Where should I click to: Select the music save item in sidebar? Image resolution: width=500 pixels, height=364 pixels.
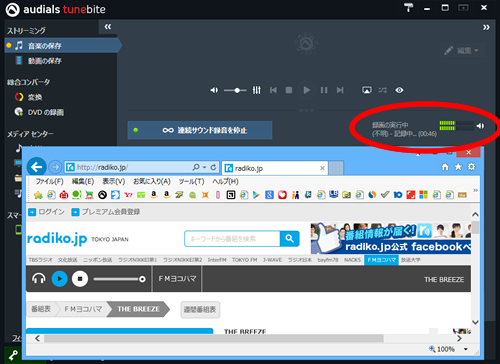point(62,46)
